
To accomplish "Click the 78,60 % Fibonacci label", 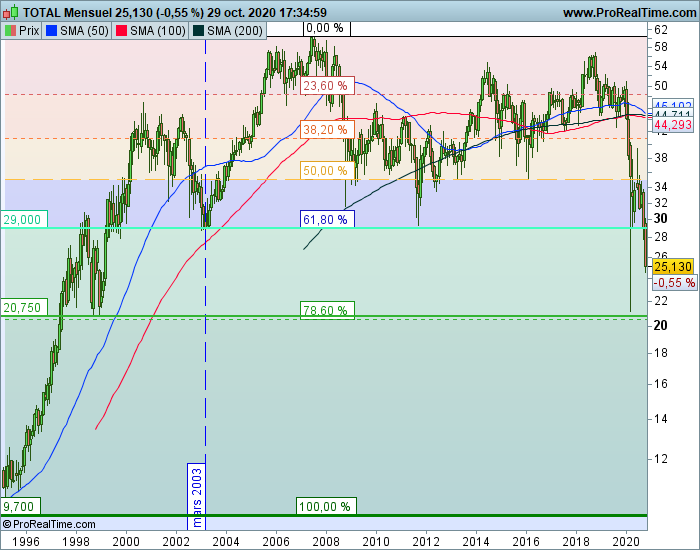I will pos(327,310).
